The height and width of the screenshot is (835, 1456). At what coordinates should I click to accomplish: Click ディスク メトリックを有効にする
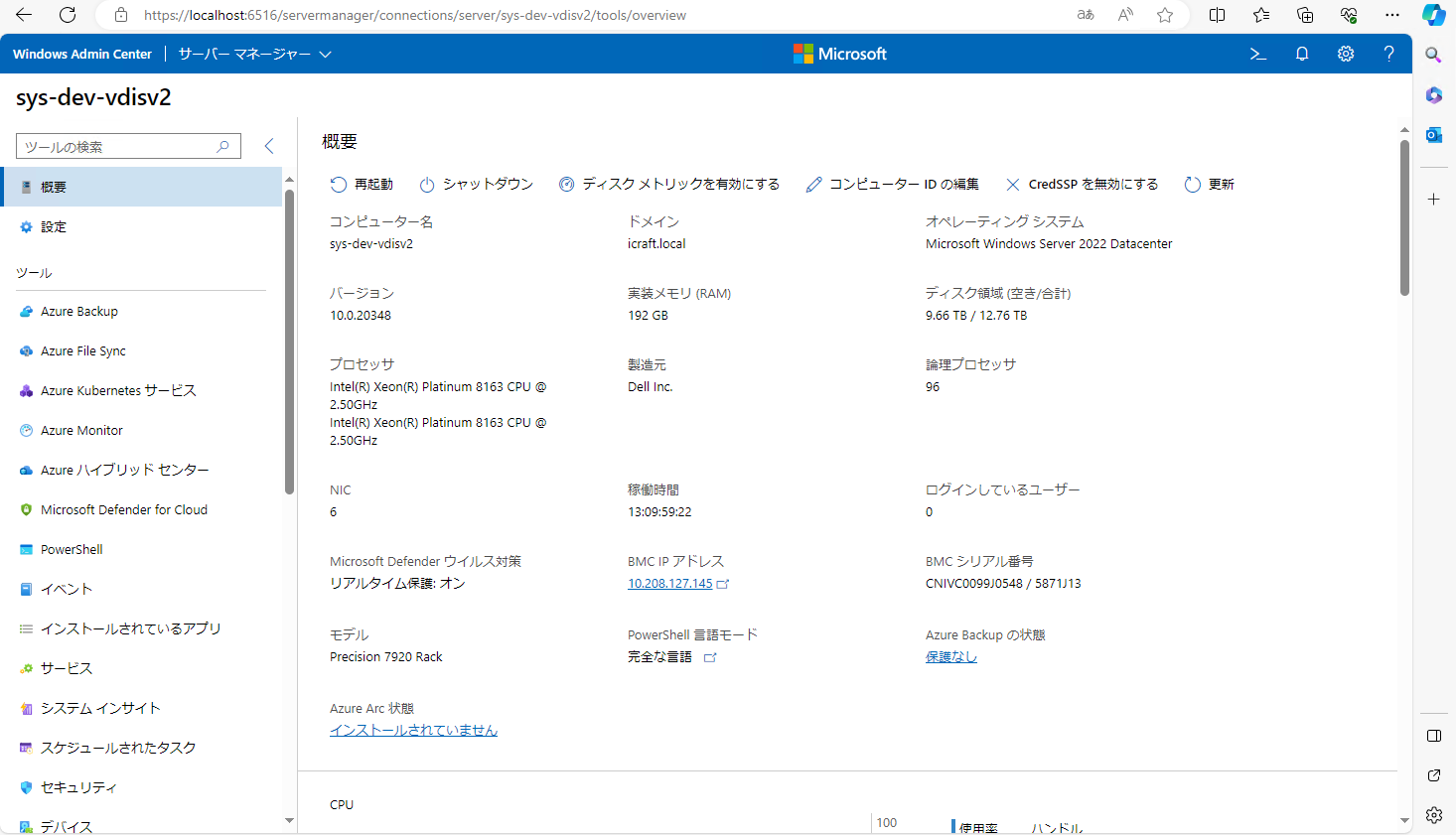click(x=668, y=184)
